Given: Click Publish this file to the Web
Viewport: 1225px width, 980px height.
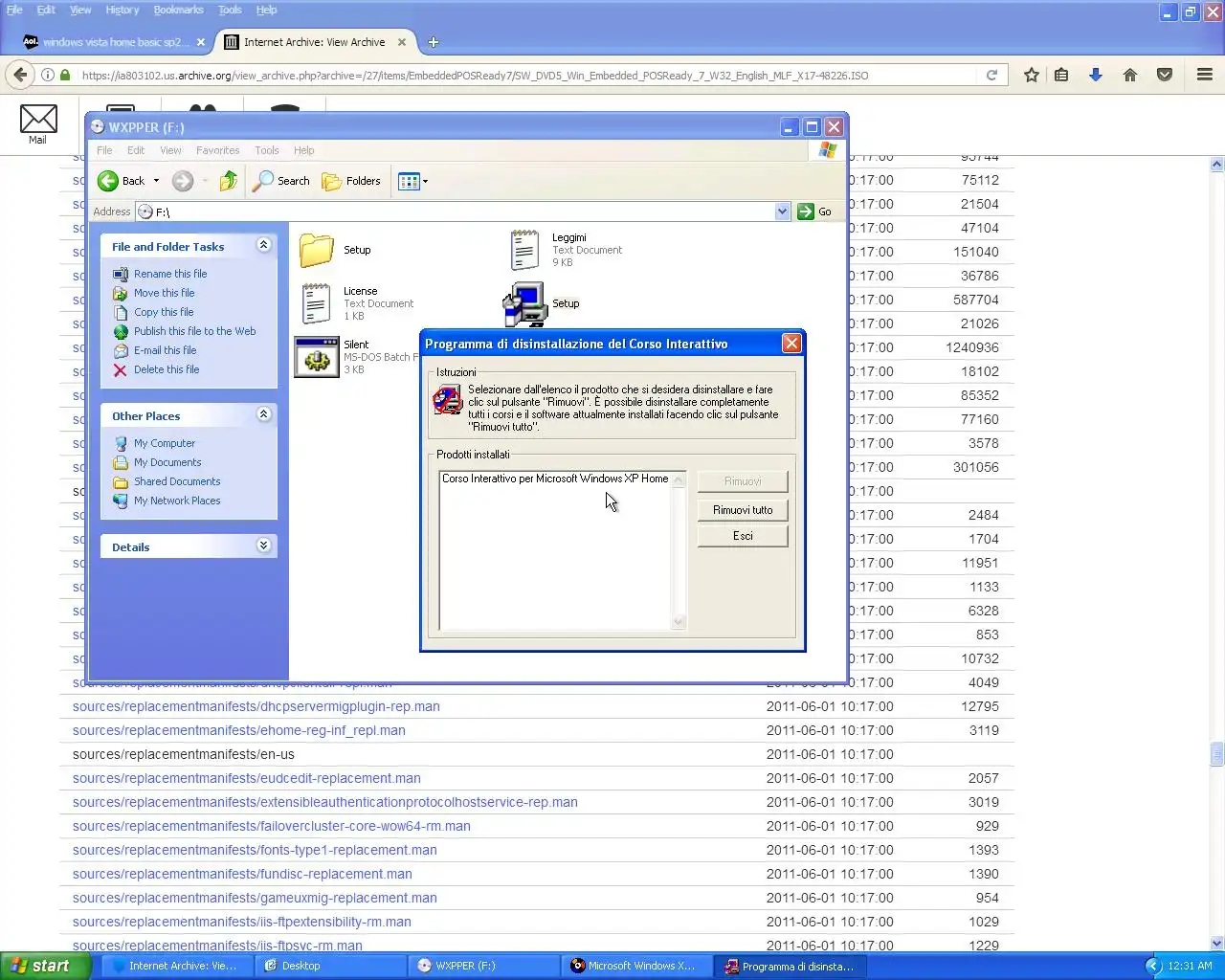Looking at the screenshot, I should [194, 331].
